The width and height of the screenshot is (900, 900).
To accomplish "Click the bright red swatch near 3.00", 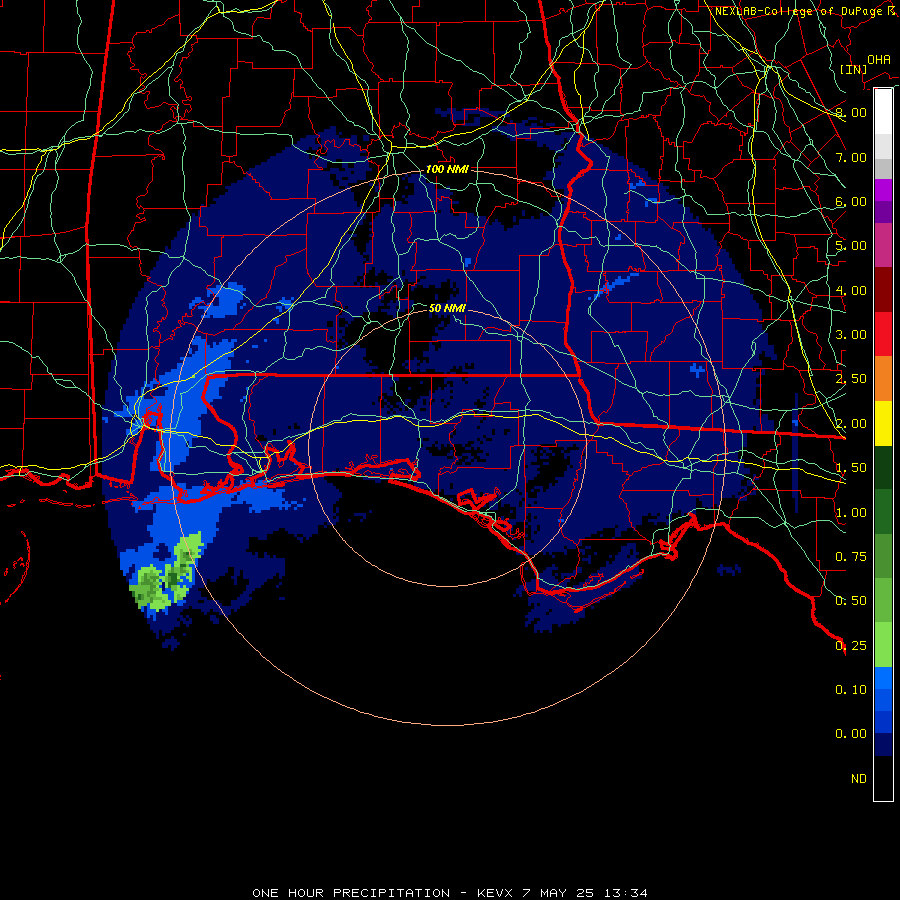I will coord(883,334).
